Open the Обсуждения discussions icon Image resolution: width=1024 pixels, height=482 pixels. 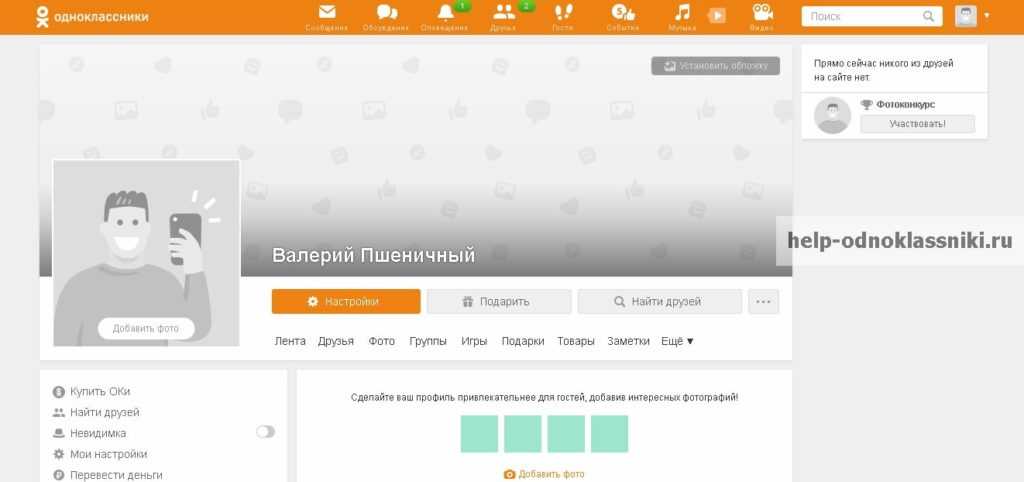(x=386, y=14)
